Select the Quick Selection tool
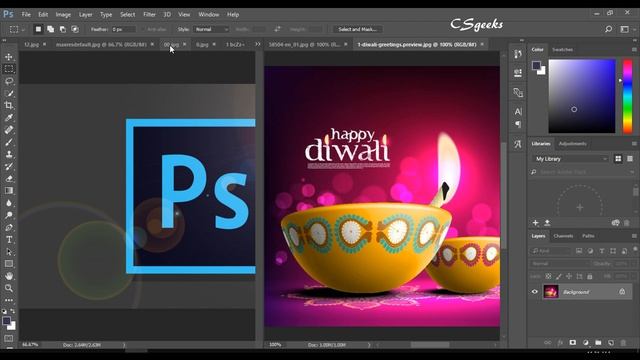The image size is (640, 360). coord(9,93)
